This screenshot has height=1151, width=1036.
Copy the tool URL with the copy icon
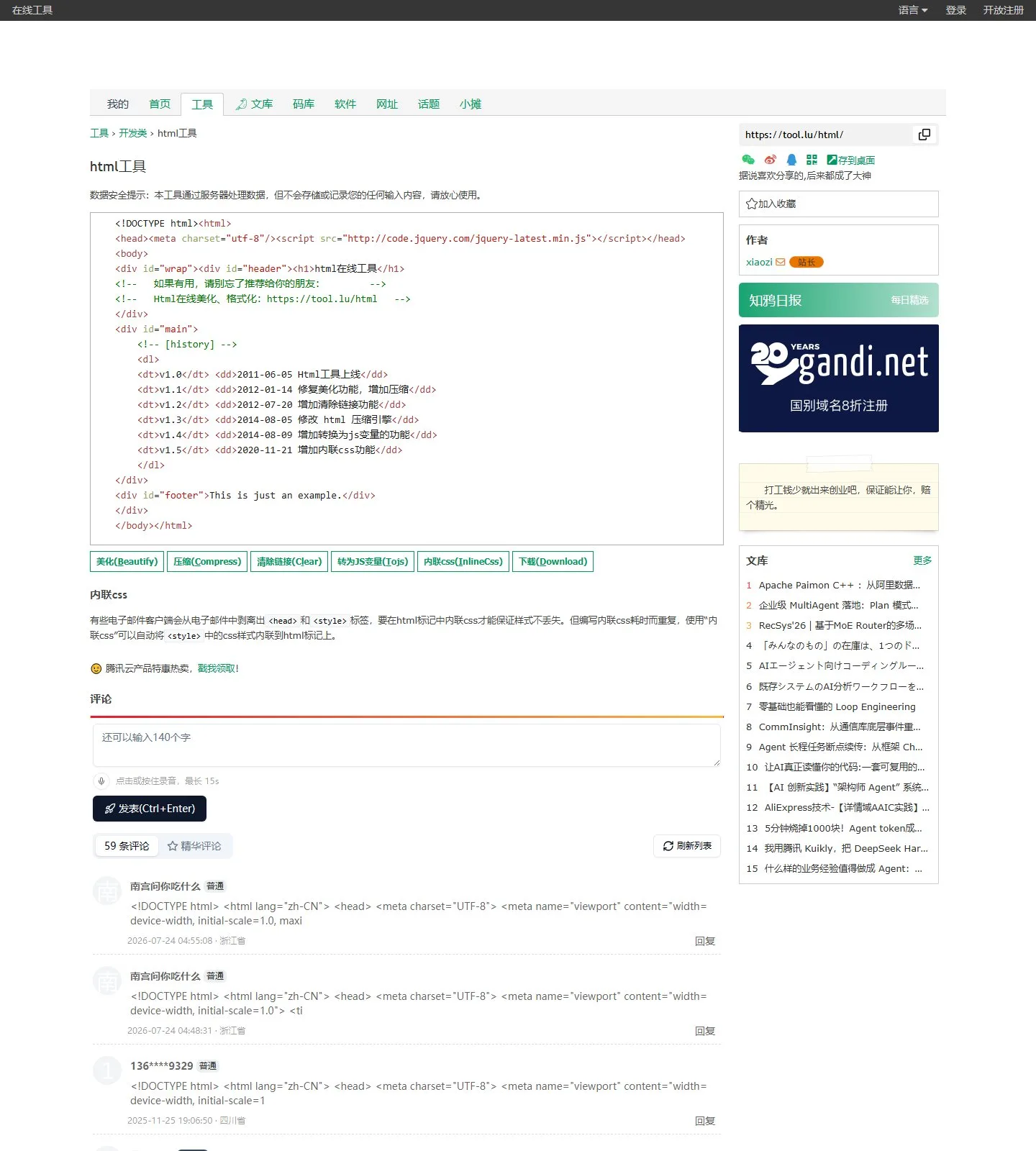click(924, 135)
